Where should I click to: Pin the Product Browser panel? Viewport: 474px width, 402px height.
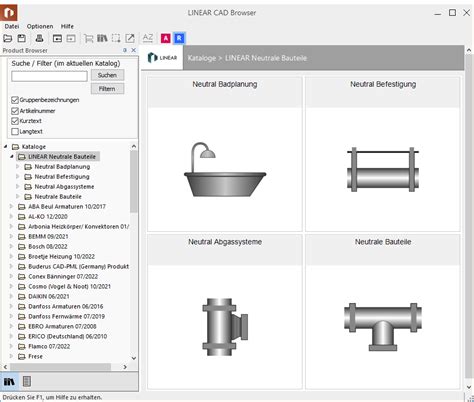[125, 50]
